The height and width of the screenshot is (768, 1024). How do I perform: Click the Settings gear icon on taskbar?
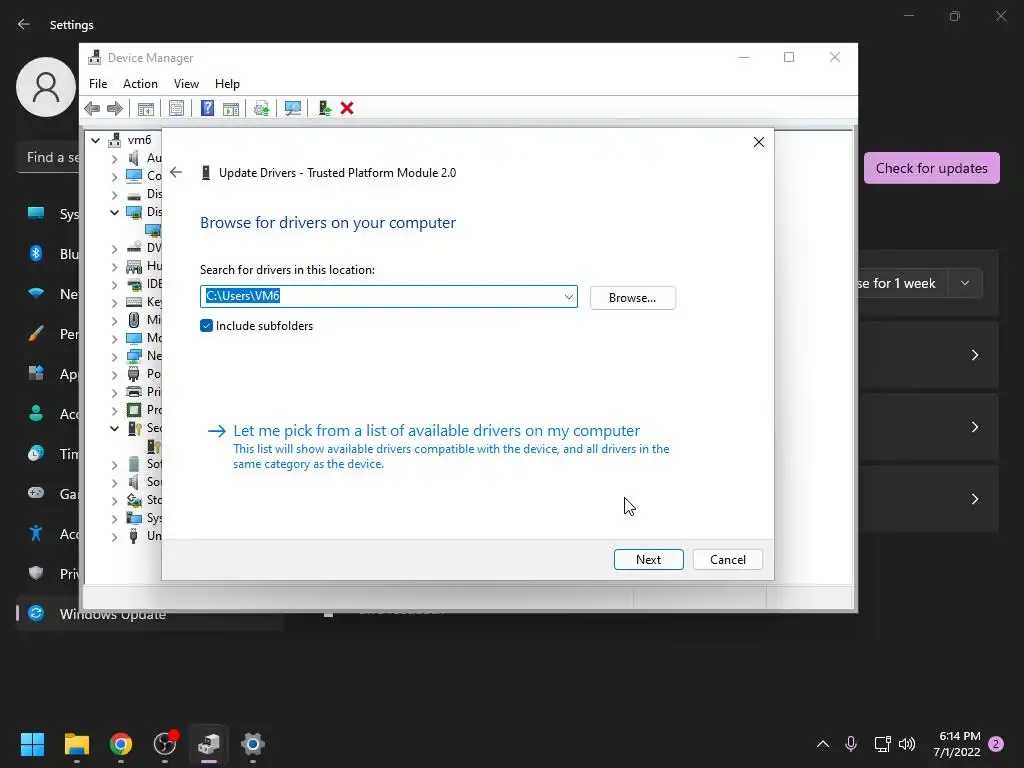pyautogui.click(x=253, y=744)
